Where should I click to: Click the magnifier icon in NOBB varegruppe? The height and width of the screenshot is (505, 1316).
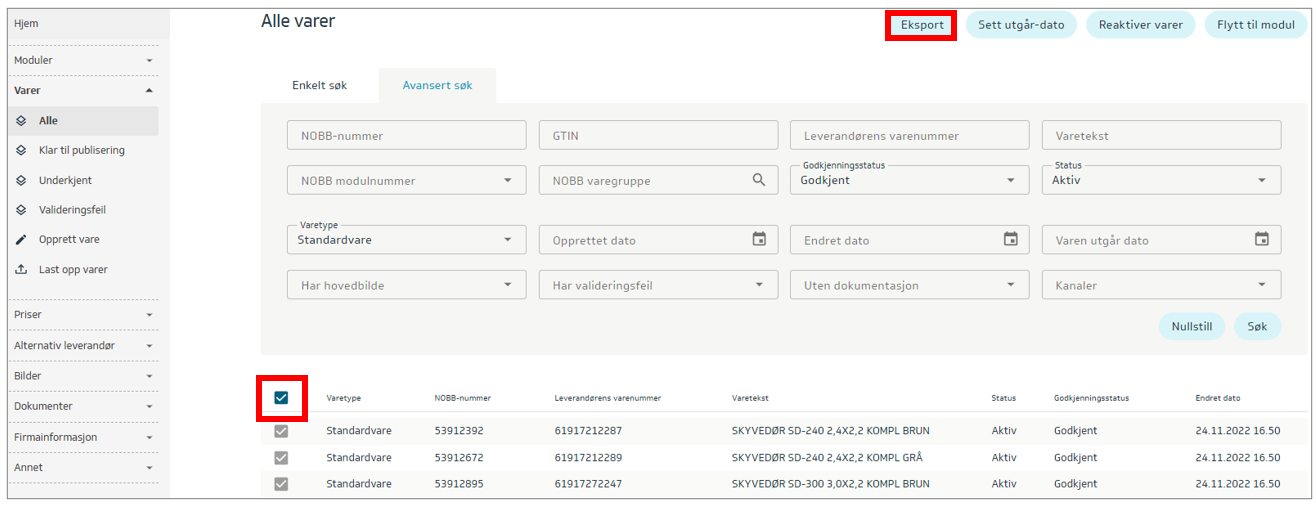pos(759,180)
